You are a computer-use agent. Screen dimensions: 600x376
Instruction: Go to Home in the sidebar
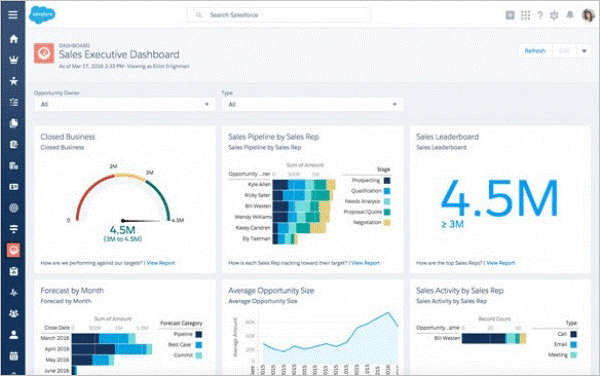pos(13,39)
